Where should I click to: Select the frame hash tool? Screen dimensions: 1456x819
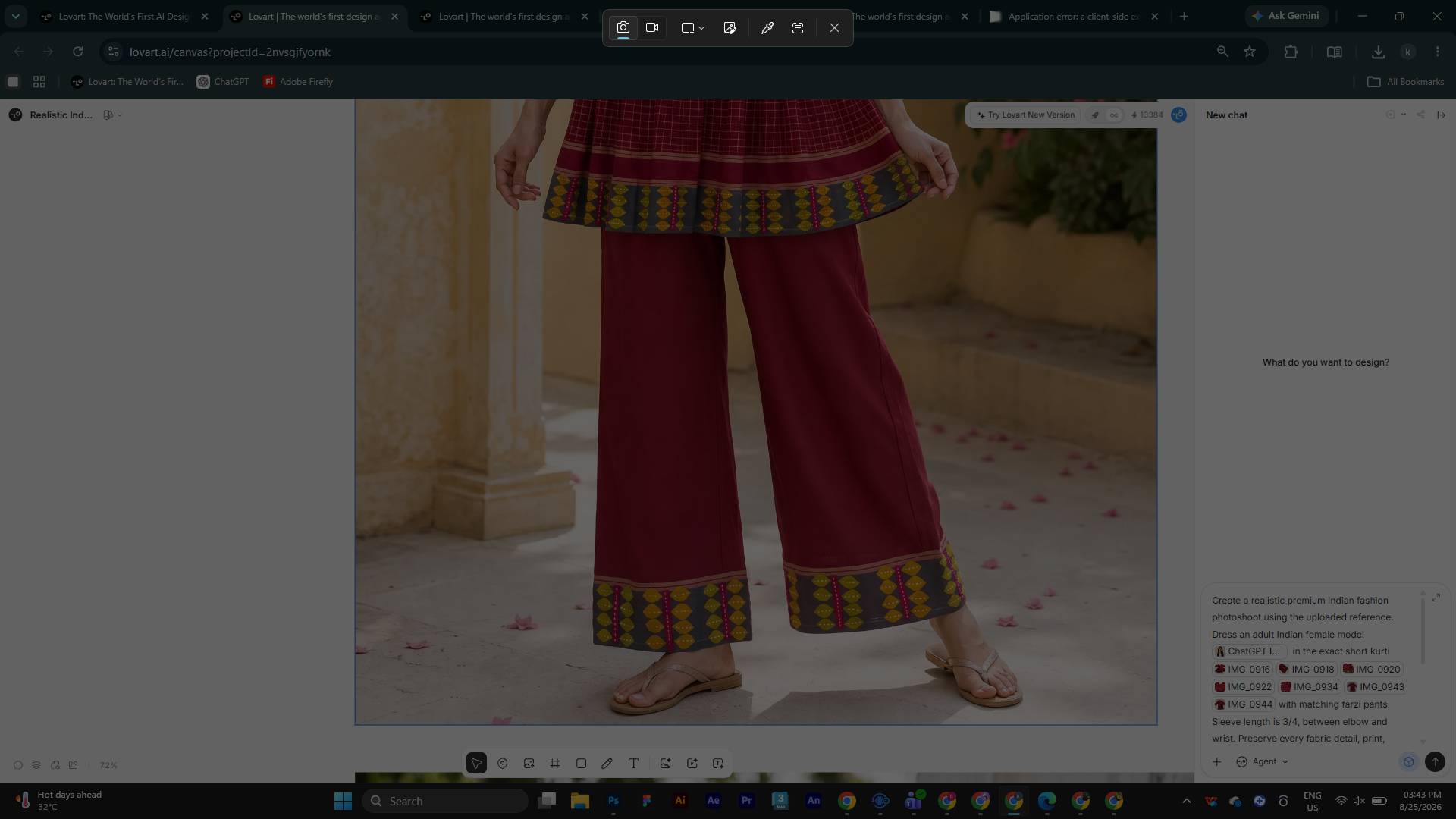555,764
